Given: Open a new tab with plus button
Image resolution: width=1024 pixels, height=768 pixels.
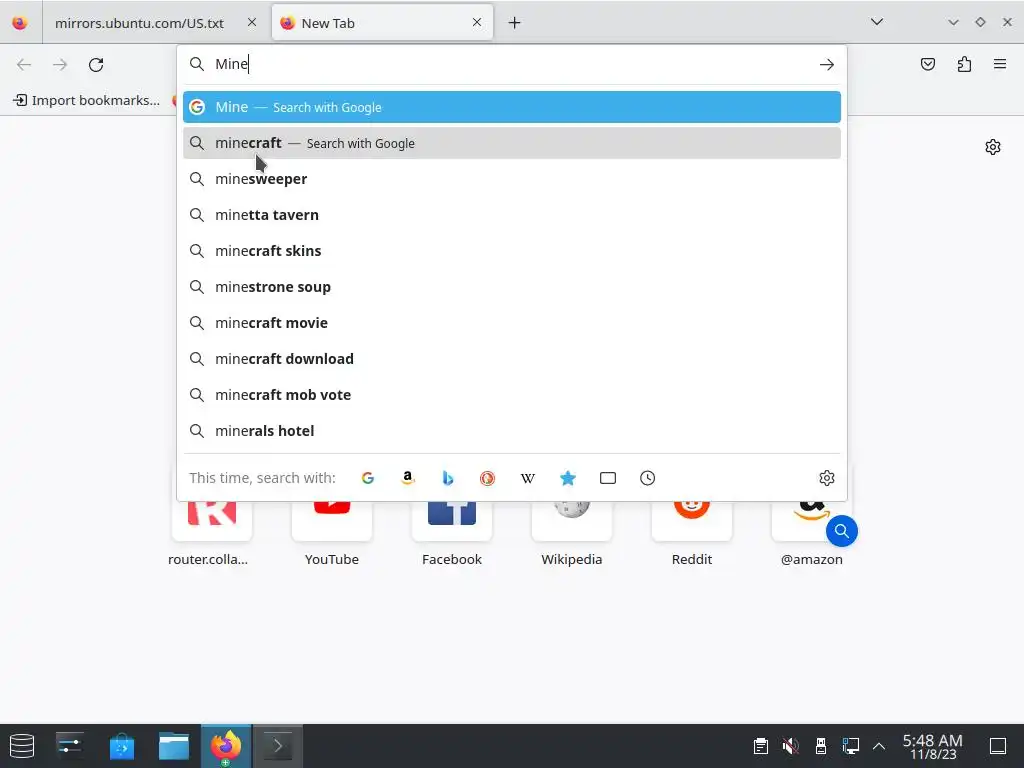Looking at the screenshot, I should coord(515,23).
